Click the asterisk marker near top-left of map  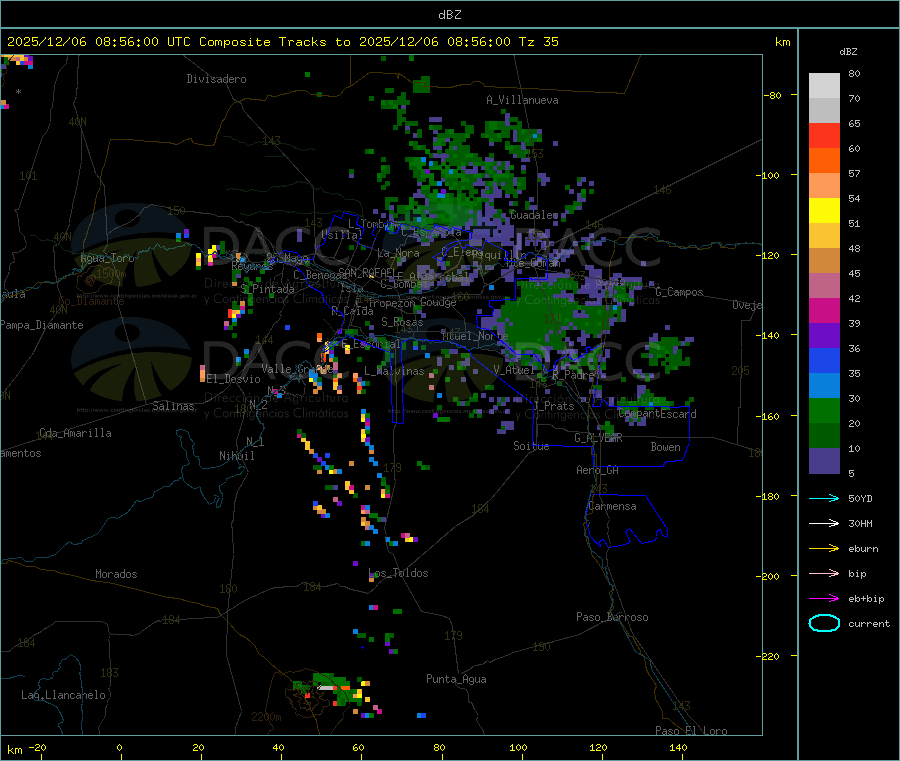18,92
